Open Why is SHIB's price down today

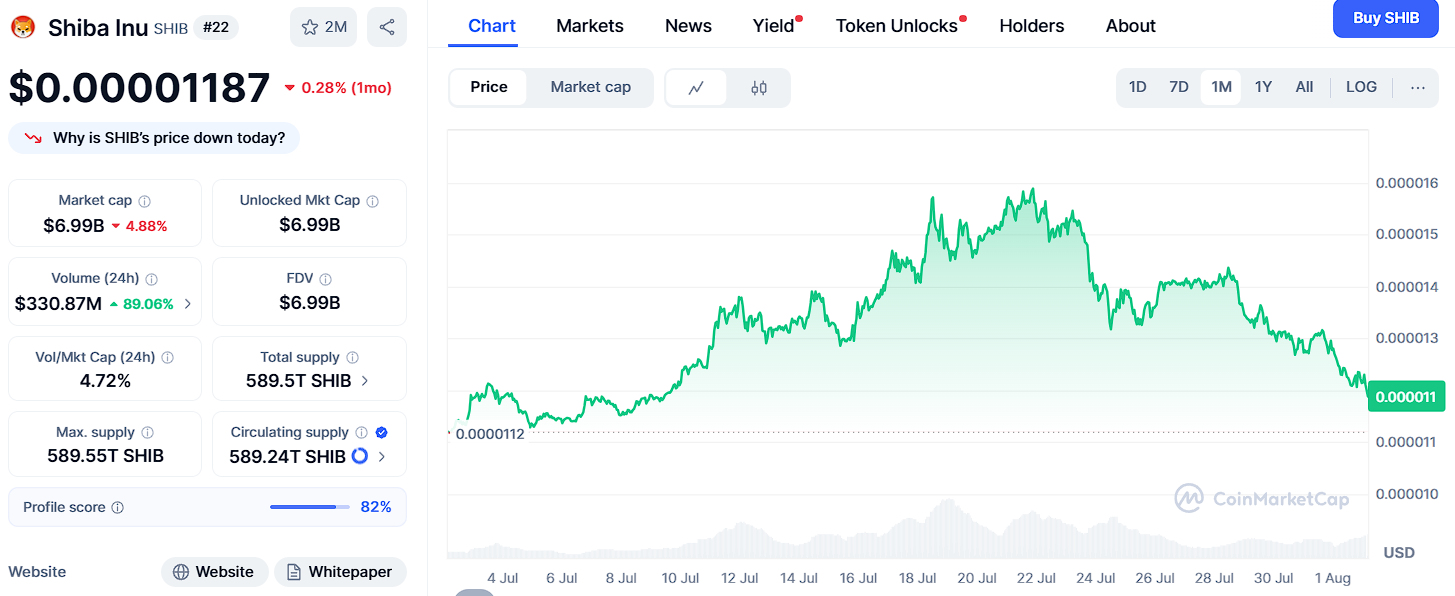click(154, 138)
